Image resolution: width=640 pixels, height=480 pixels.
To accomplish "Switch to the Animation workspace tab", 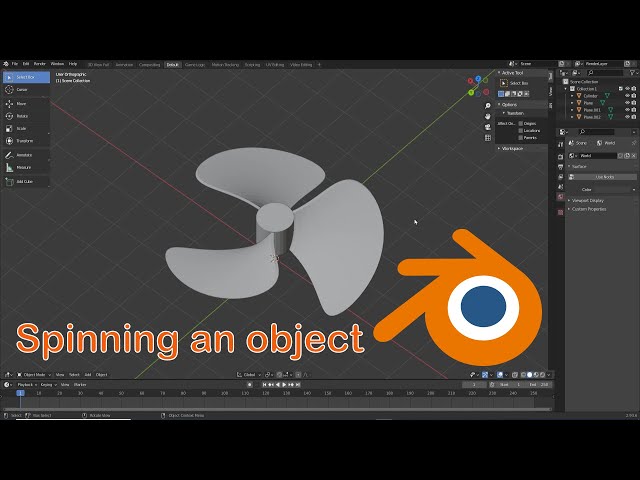I will click(x=124, y=64).
